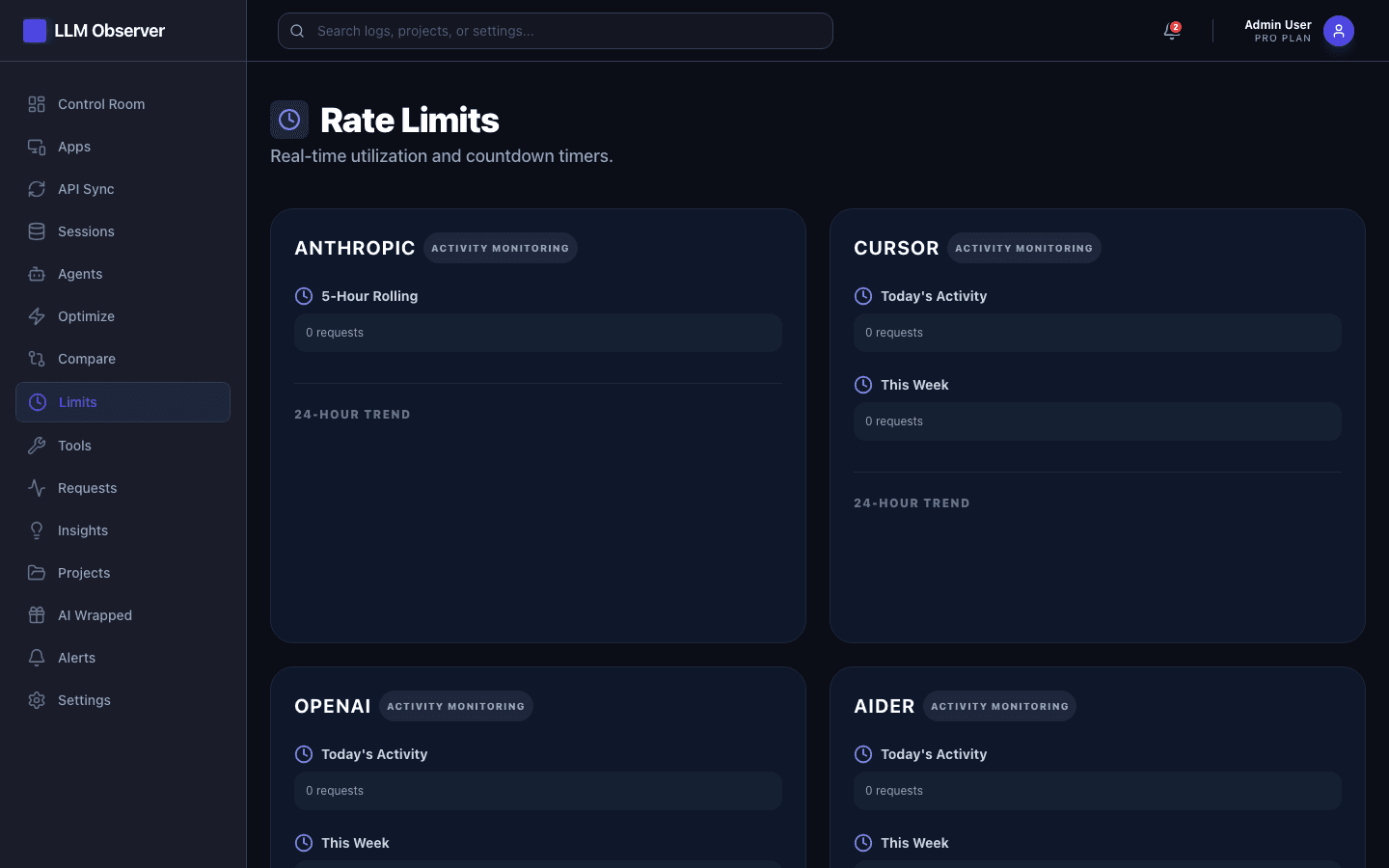
Task: Click the Compare branch icon
Action: pyautogui.click(x=37, y=359)
